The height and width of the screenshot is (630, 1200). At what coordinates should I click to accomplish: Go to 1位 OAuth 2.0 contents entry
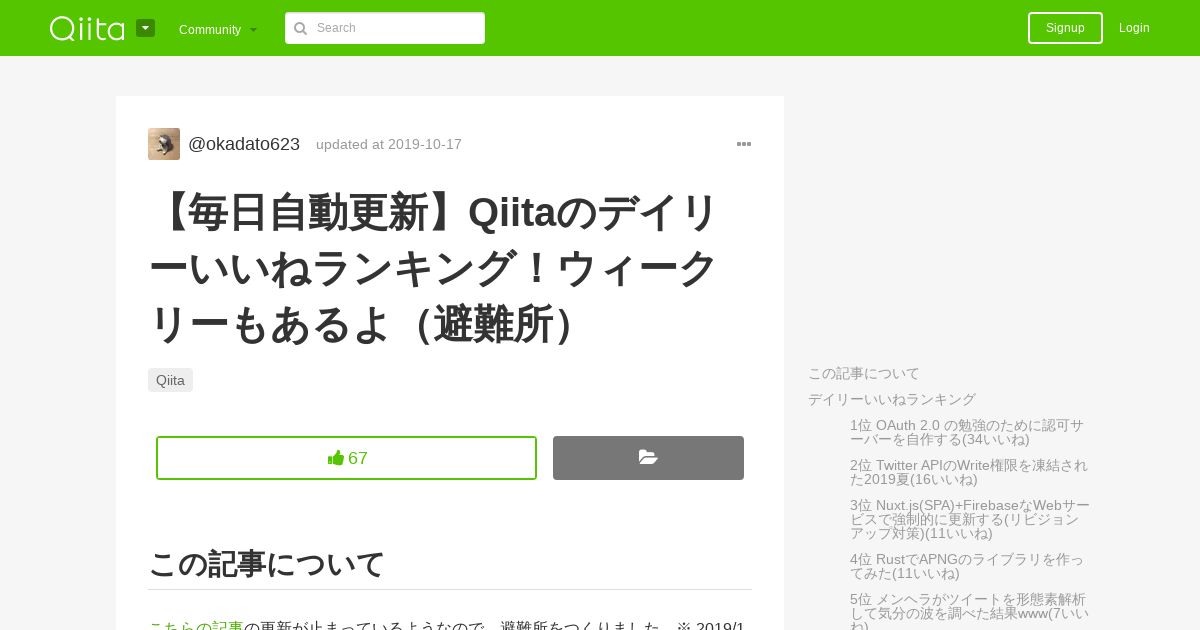tap(968, 432)
